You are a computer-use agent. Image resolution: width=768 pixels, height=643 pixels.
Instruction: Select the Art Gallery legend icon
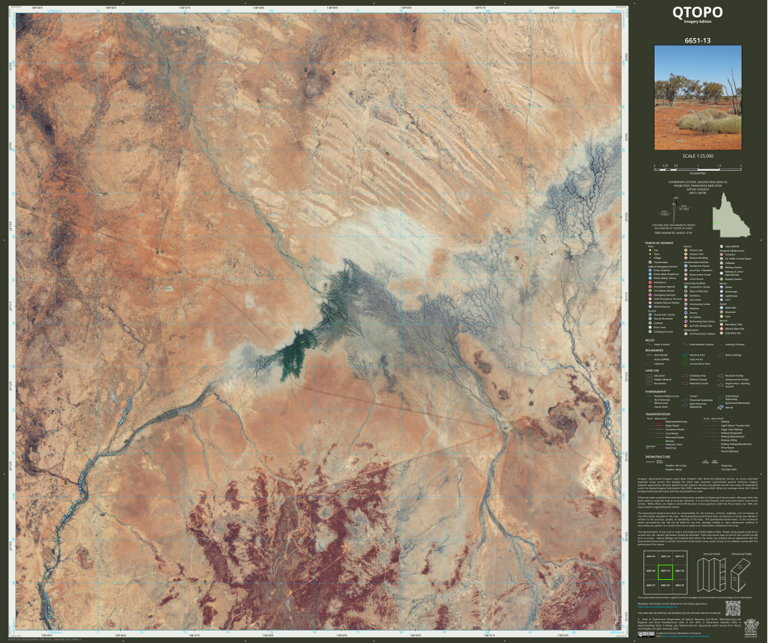point(686,317)
